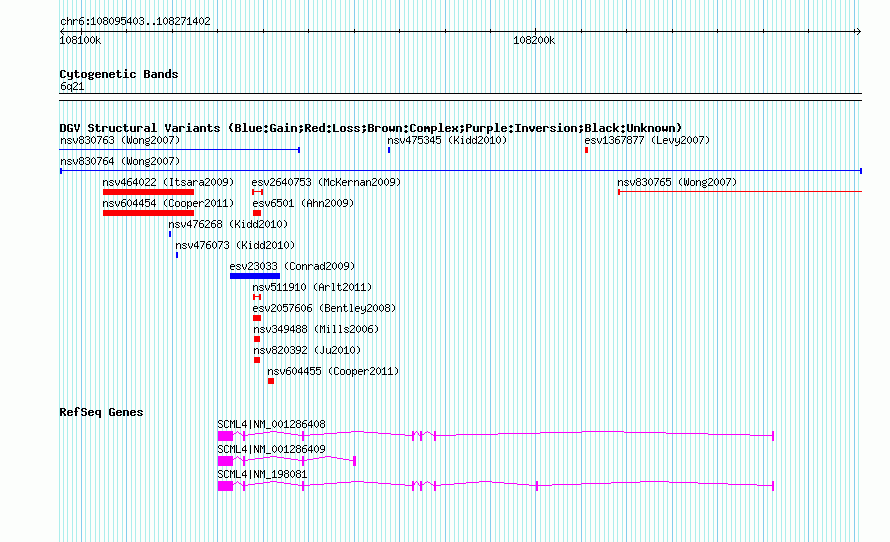Screen dimensions: 890x542
Task: Click the Cytogenetic Bands track title
Action: point(119,74)
